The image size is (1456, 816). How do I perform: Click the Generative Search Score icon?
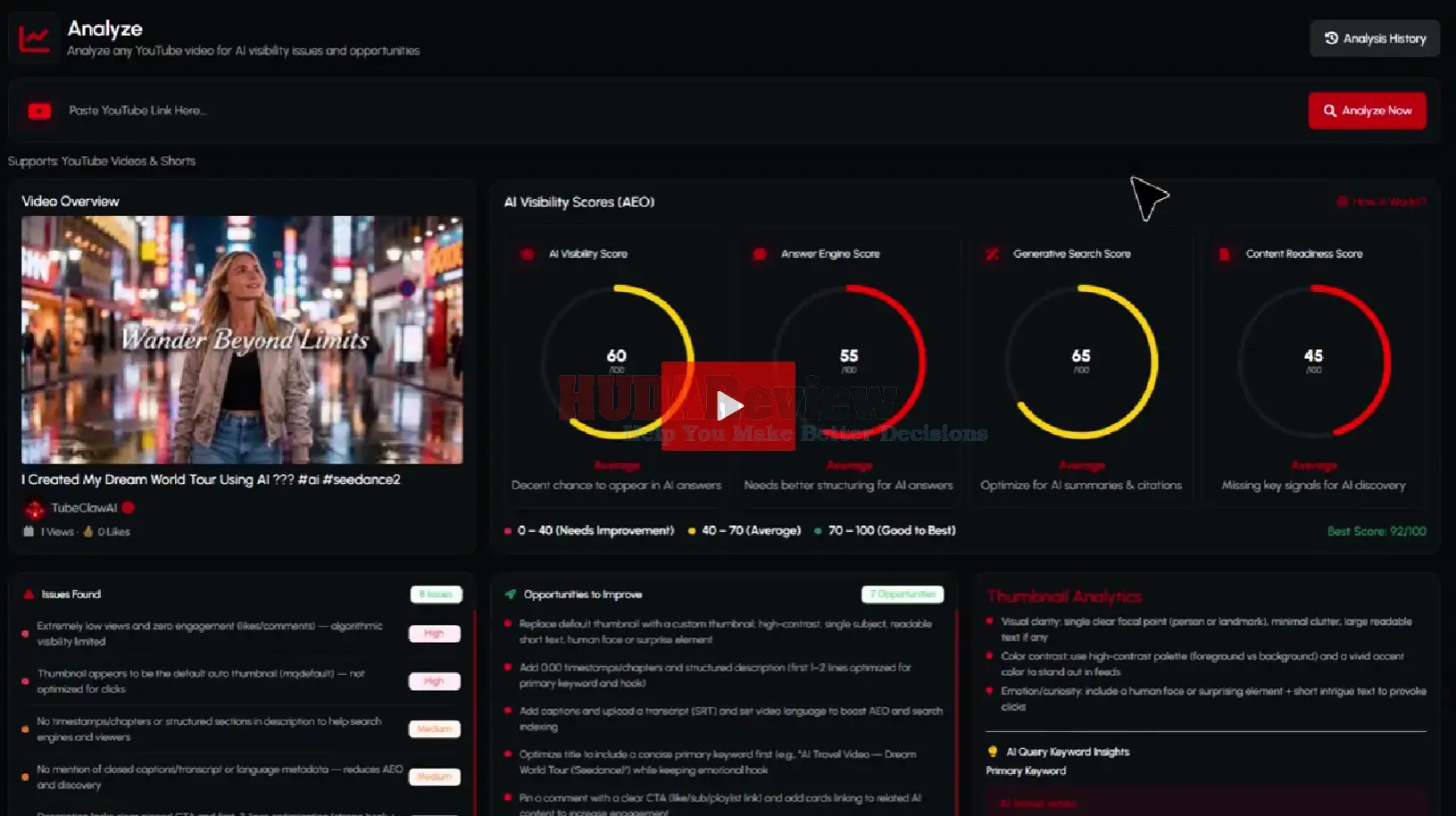[992, 254]
